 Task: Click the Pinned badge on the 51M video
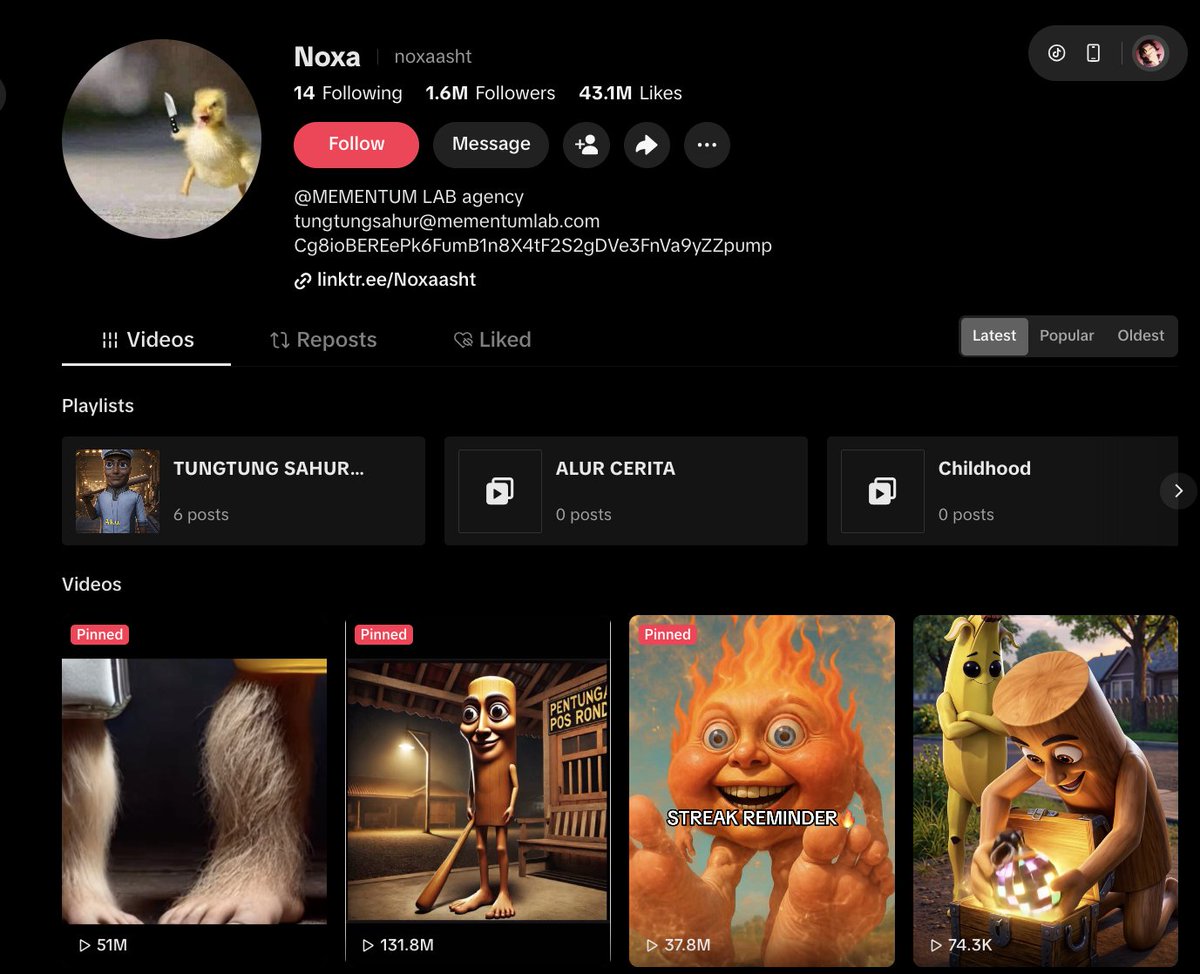(x=100, y=634)
